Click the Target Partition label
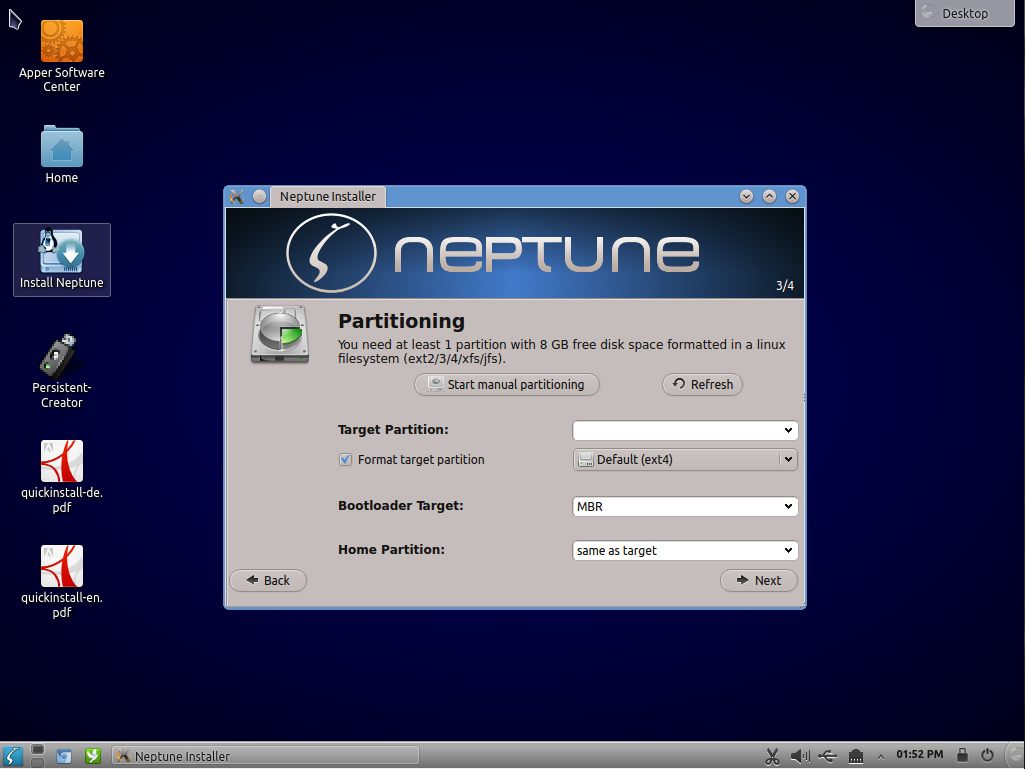Viewport: 1025px width, 769px height. pos(393,430)
